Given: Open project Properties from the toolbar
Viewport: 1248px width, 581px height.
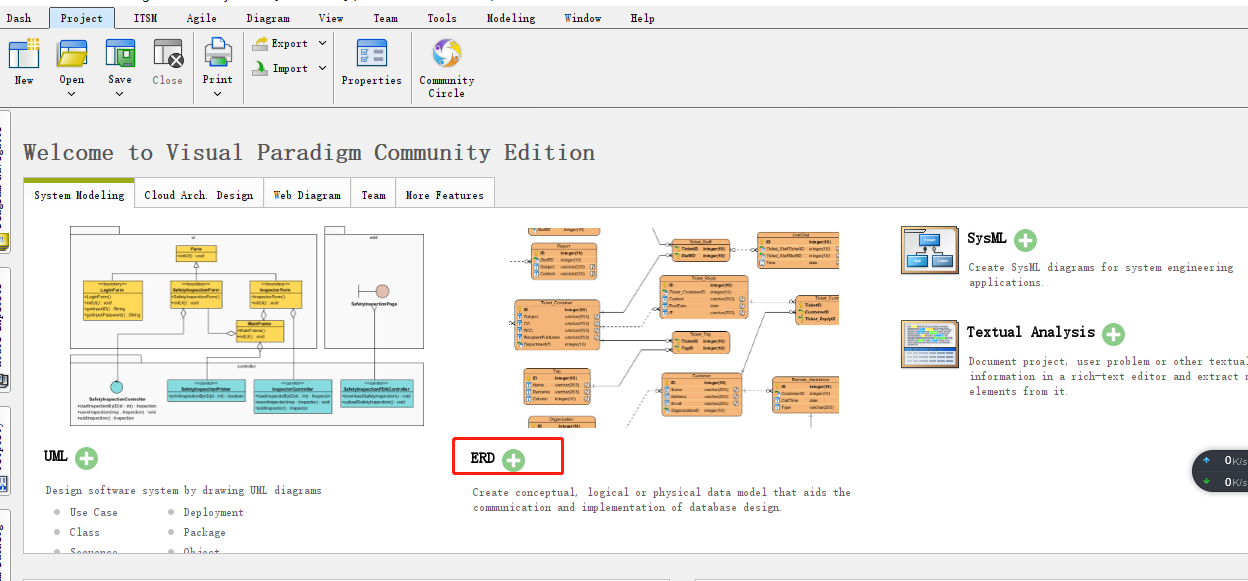Looking at the screenshot, I should [372, 62].
